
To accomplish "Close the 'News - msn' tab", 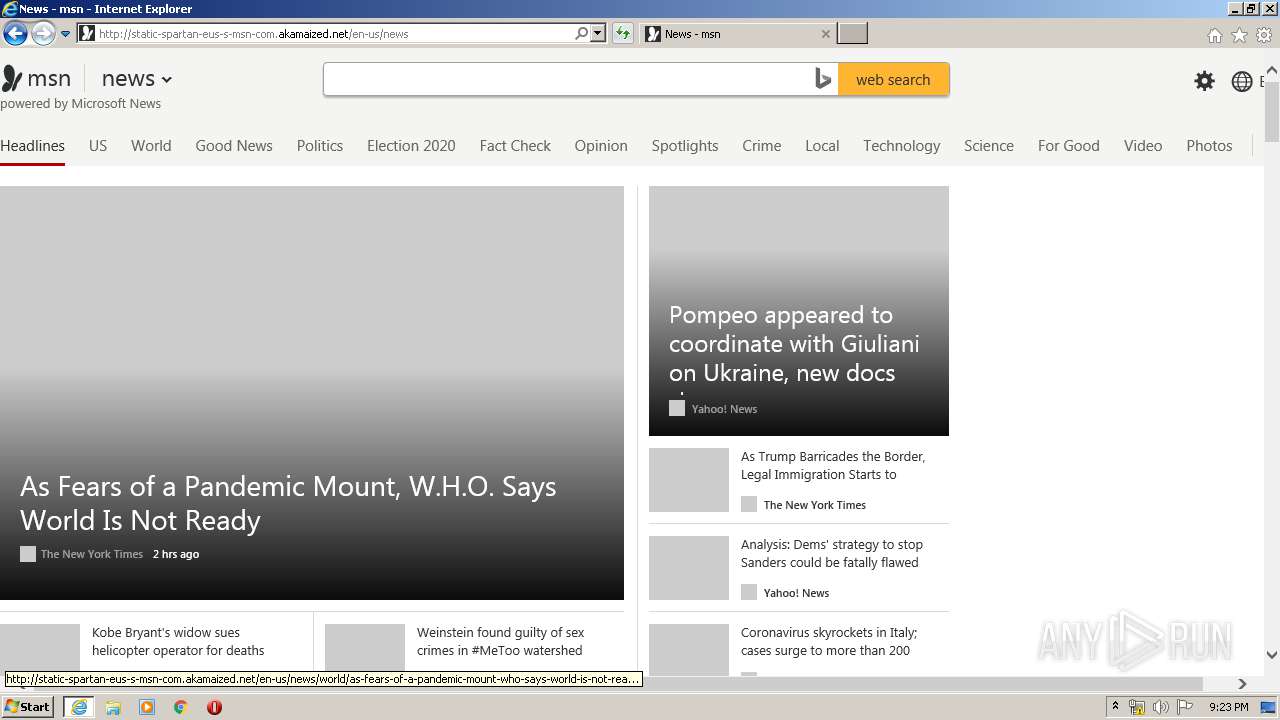I will click(825, 34).
